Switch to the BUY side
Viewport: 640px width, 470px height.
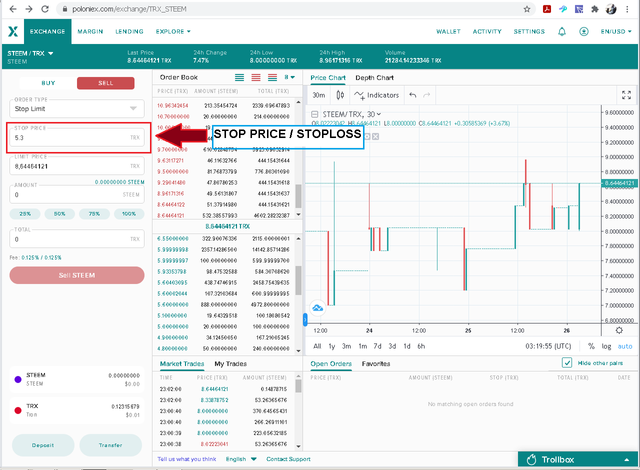(48, 83)
